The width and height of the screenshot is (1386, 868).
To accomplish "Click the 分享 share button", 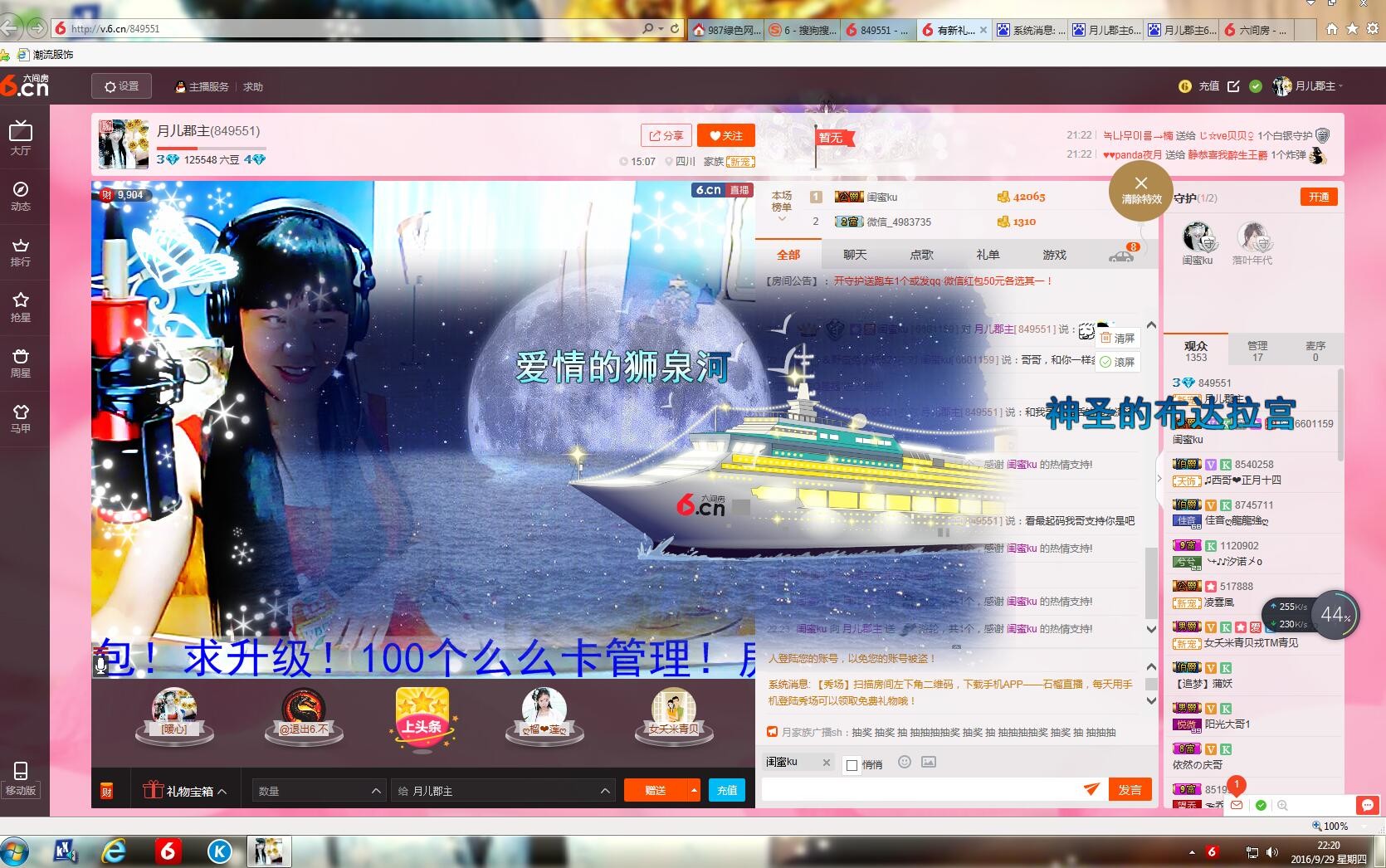I will pos(666,136).
